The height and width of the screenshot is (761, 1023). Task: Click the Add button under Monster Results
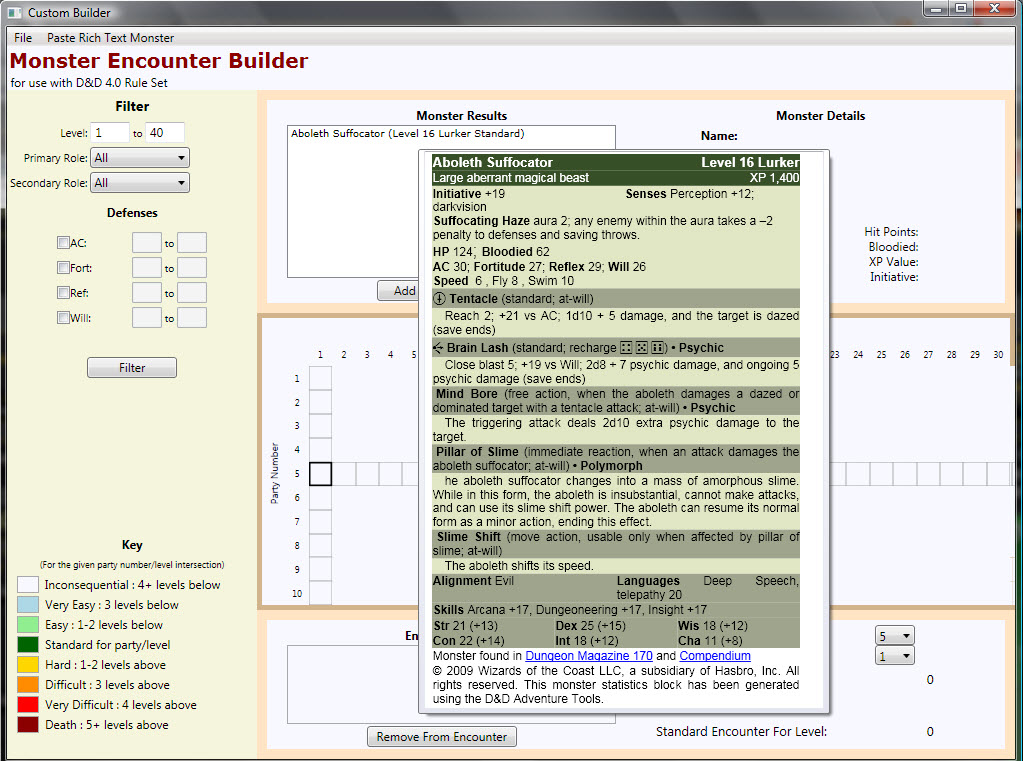coord(398,290)
